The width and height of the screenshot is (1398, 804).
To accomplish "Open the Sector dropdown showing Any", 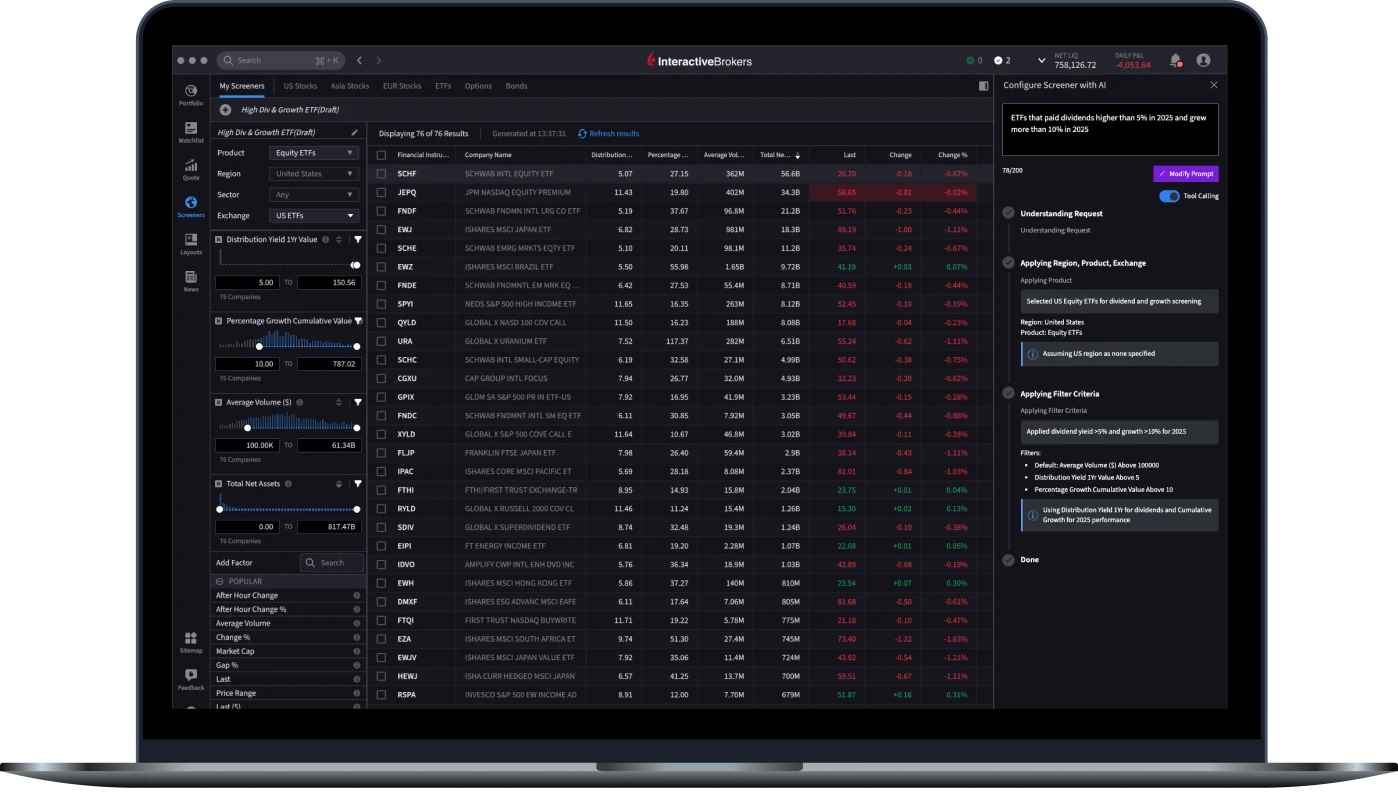I will [x=314, y=195].
